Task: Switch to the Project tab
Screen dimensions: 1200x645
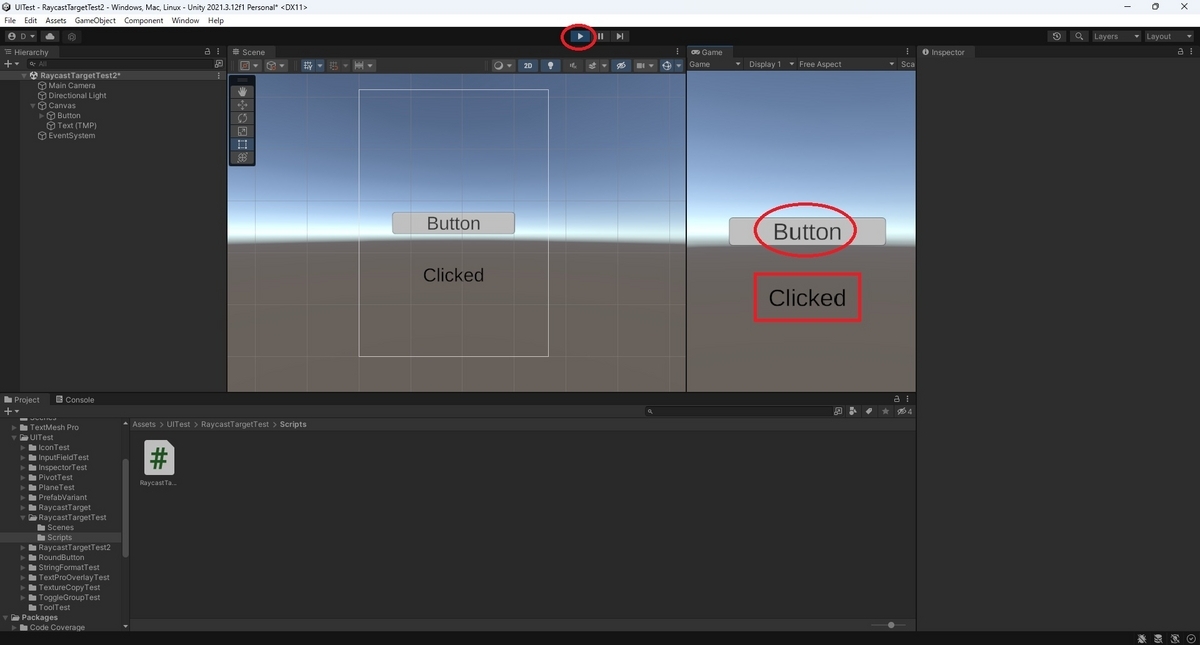Action: point(23,399)
